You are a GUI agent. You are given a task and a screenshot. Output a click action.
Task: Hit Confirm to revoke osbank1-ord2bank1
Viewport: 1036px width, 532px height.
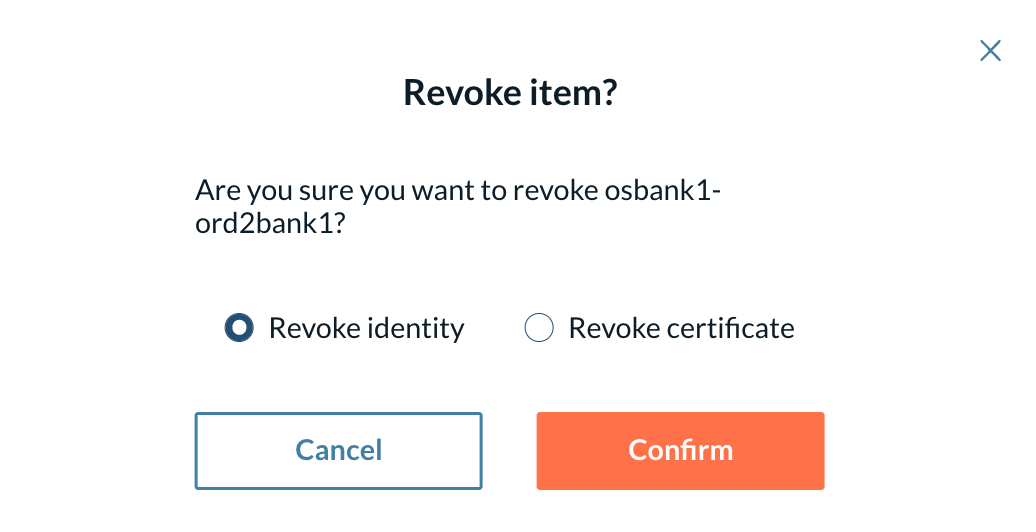(x=680, y=451)
